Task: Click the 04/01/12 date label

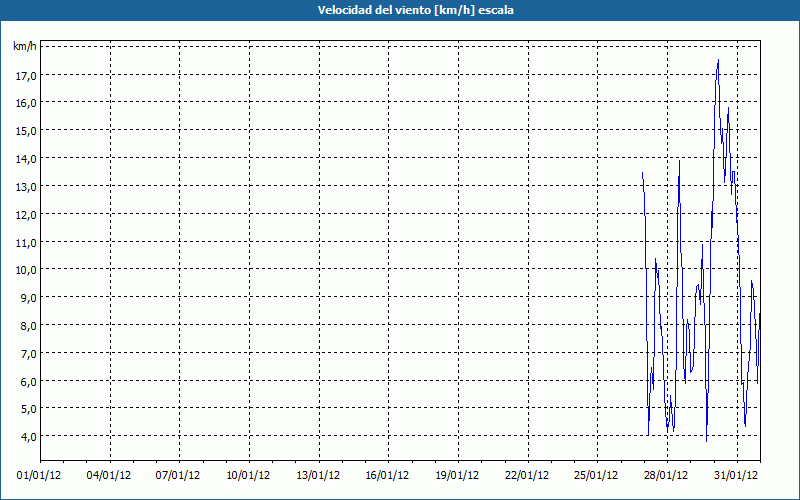Action: pyautogui.click(x=109, y=476)
